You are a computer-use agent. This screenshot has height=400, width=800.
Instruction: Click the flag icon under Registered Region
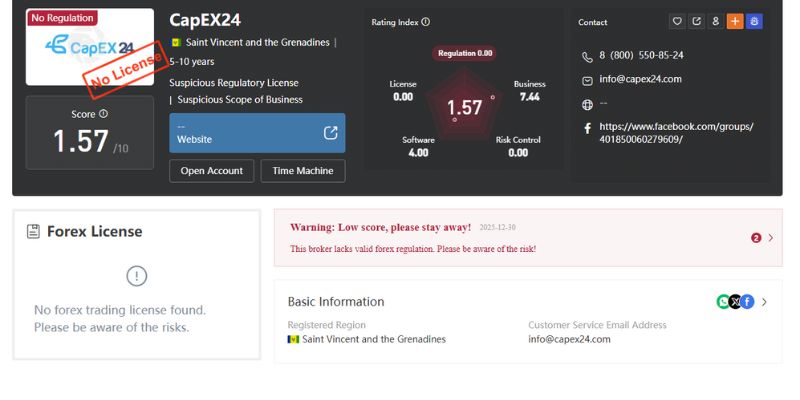coord(293,339)
